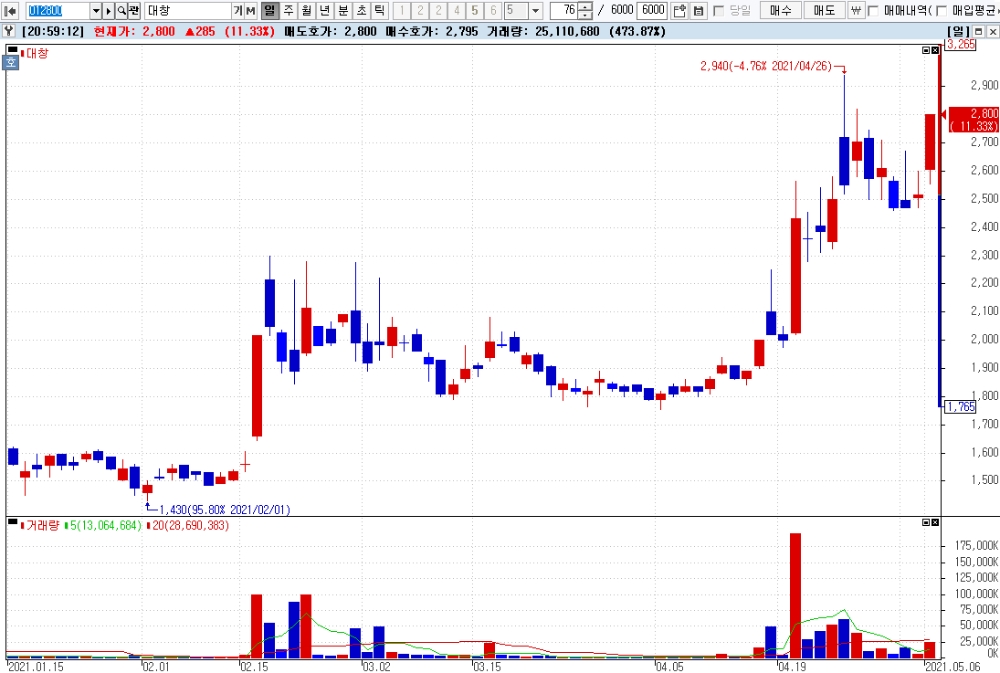Toggle the 매입평균 checkbox
This screenshot has width=1000, height=673.
(x=941, y=10)
